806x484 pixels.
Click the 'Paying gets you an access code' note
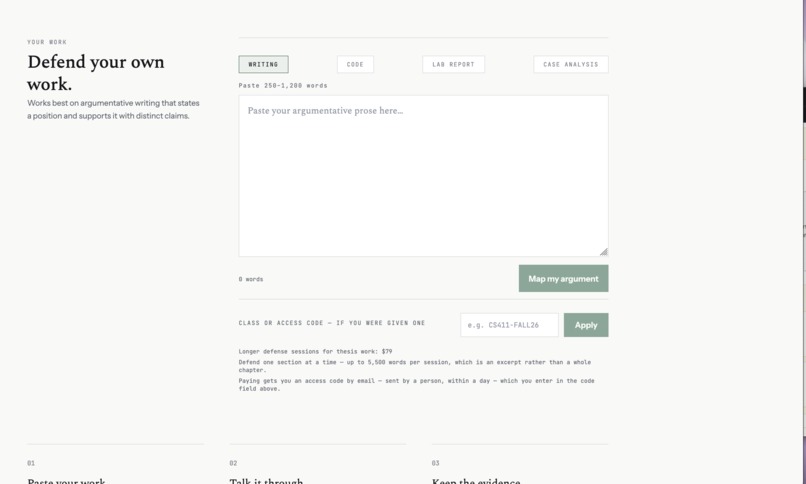click(416, 384)
